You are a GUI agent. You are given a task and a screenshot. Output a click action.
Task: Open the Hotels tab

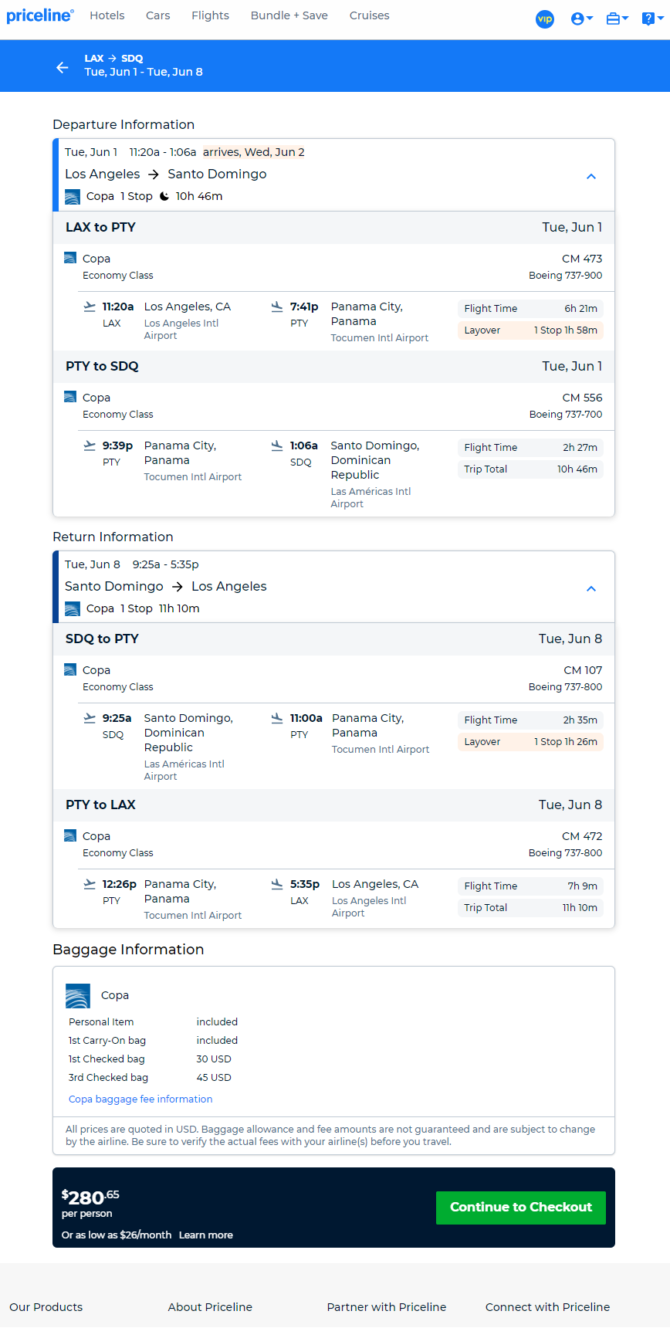[107, 16]
